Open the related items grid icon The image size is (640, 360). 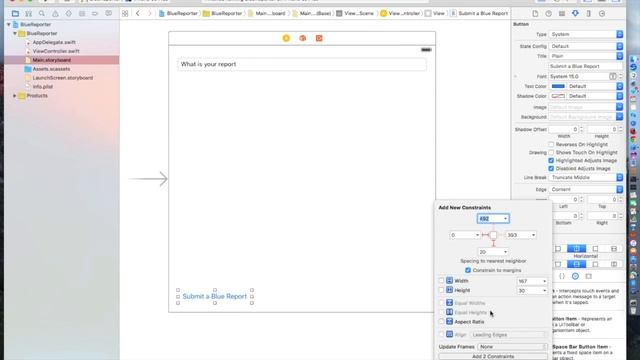(125, 13)
